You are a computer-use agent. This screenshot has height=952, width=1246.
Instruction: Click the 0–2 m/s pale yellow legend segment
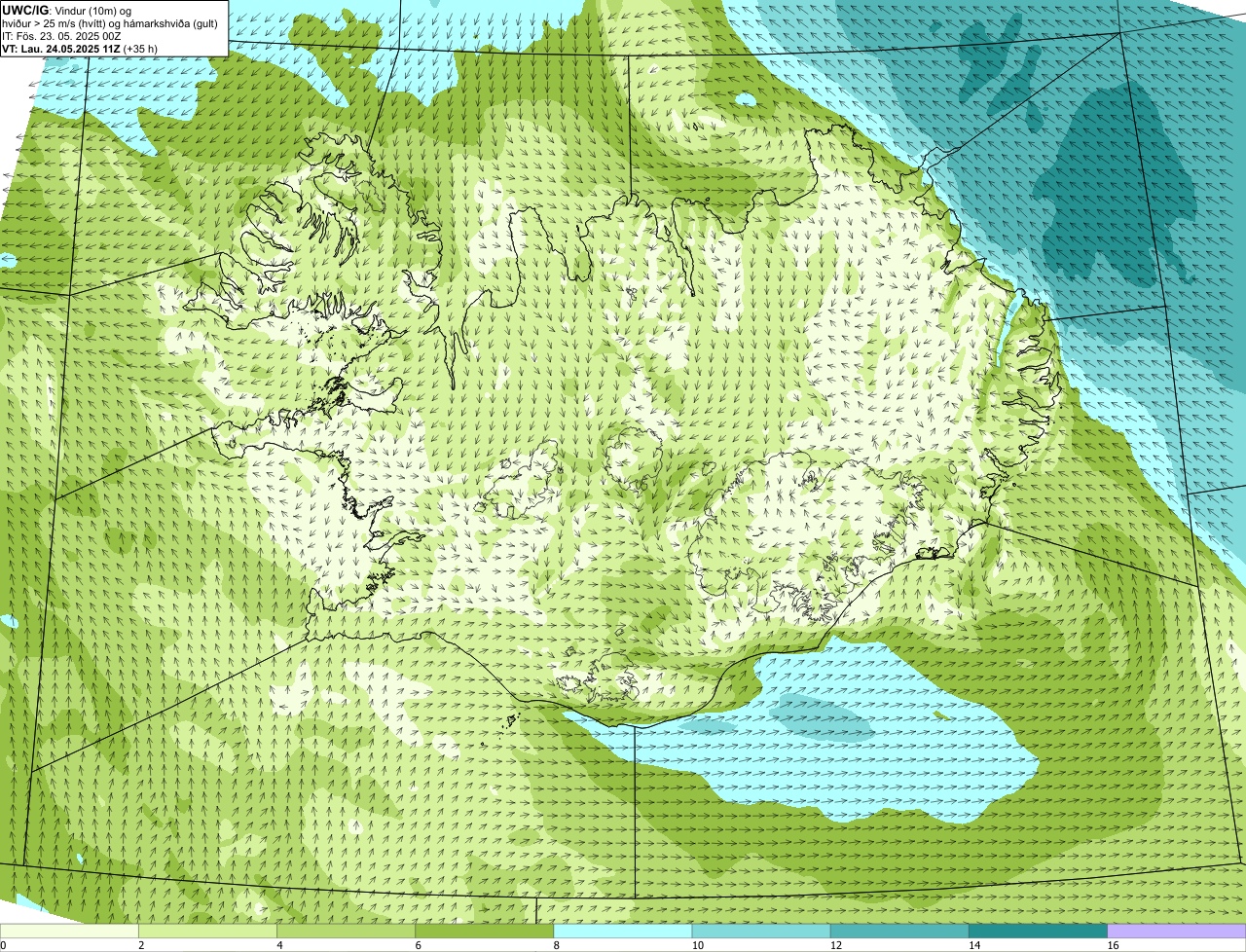[69, 932]
